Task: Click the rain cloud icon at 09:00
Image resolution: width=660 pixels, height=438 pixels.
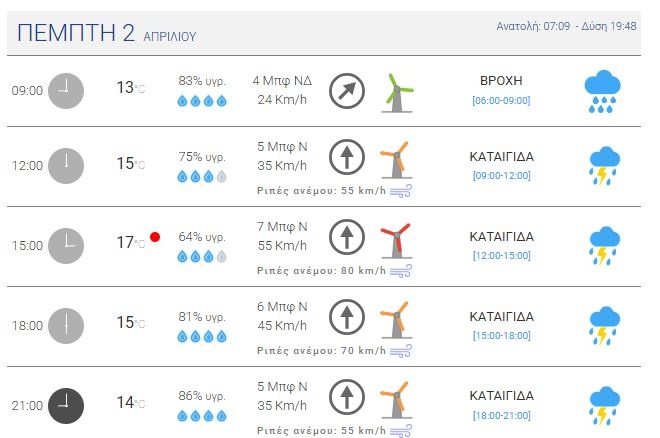Action: 603,91
